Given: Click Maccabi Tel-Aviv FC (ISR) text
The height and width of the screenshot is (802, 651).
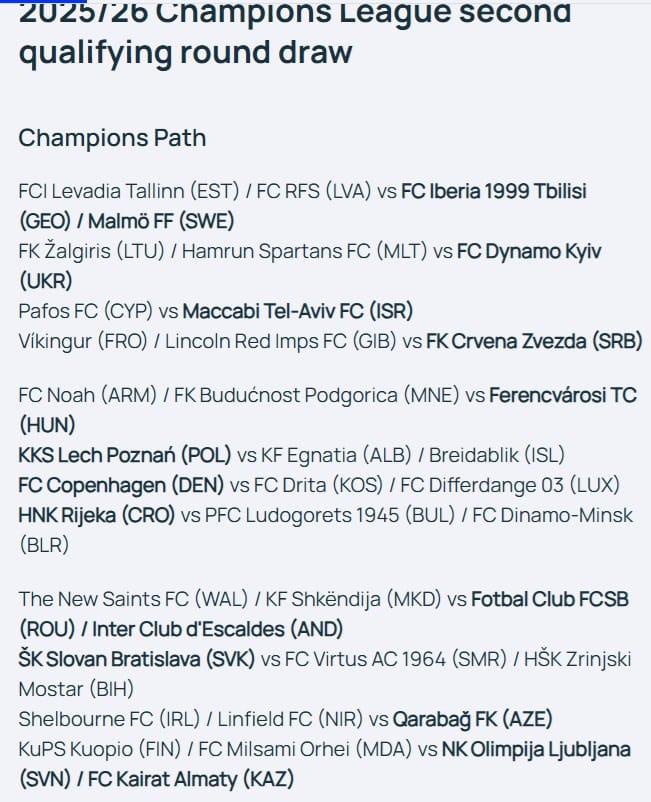Looking at the screenshot, I should [x=298, y=311].
